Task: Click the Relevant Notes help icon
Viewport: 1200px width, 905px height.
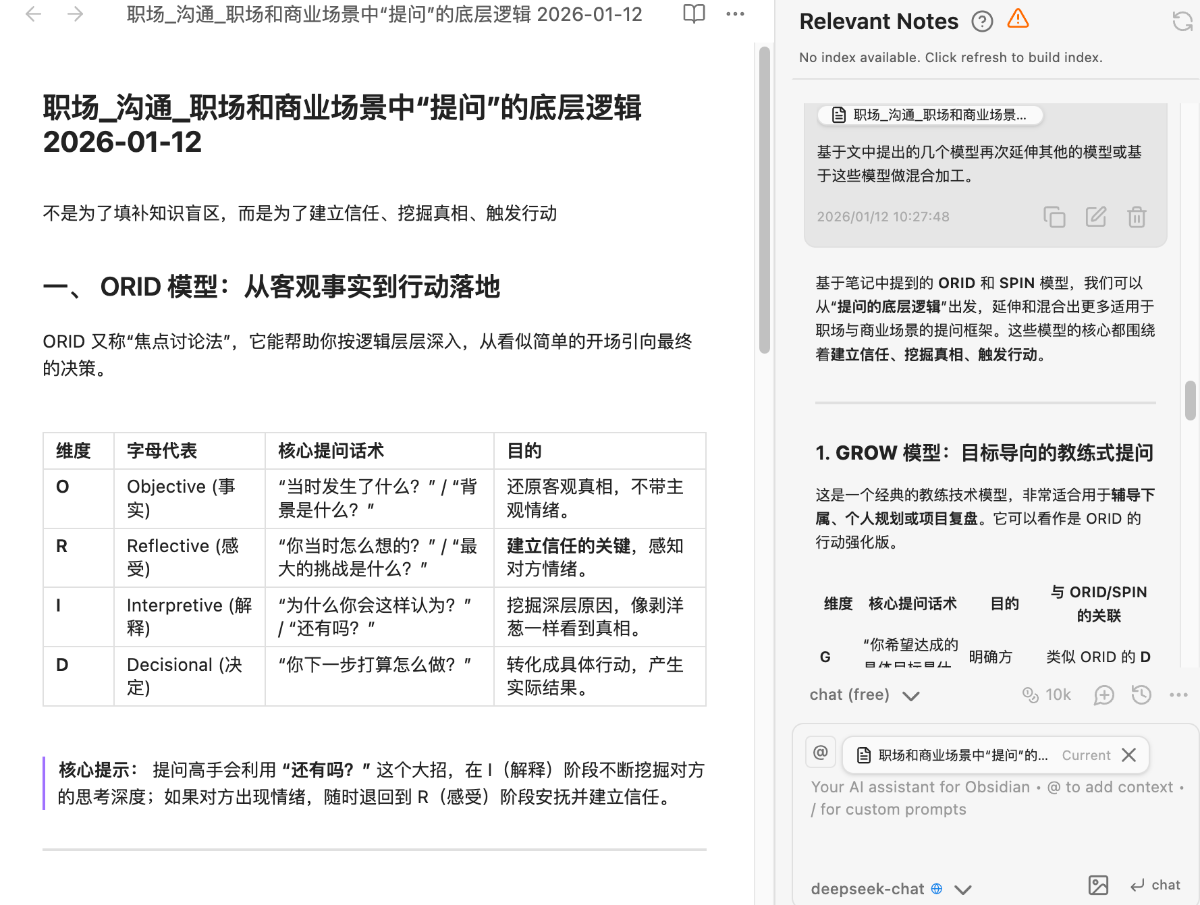Action: point(982,21)
